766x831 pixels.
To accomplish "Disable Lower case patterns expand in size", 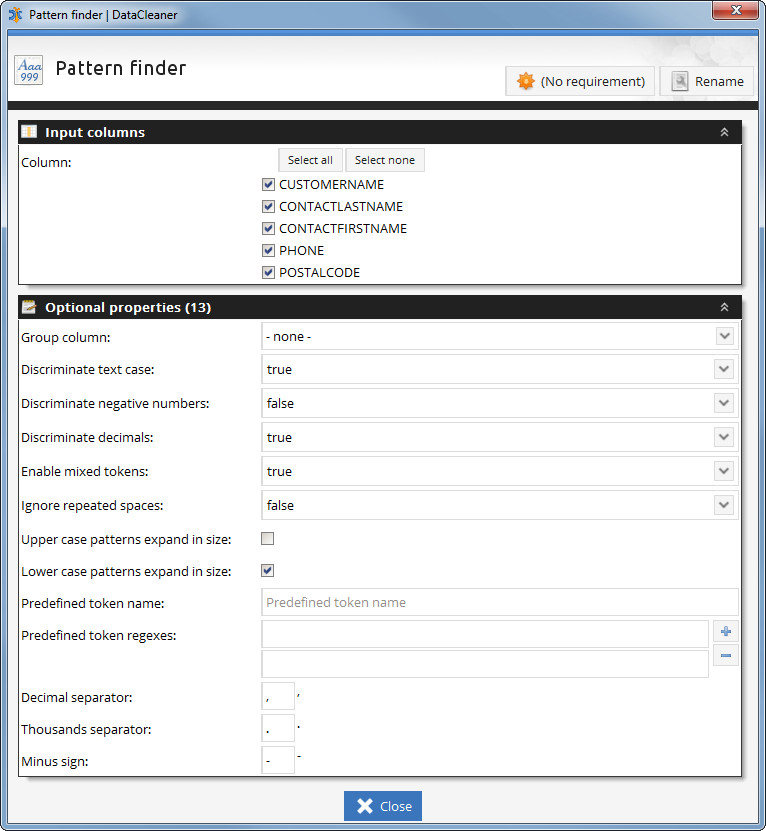I will click(268, 571).
